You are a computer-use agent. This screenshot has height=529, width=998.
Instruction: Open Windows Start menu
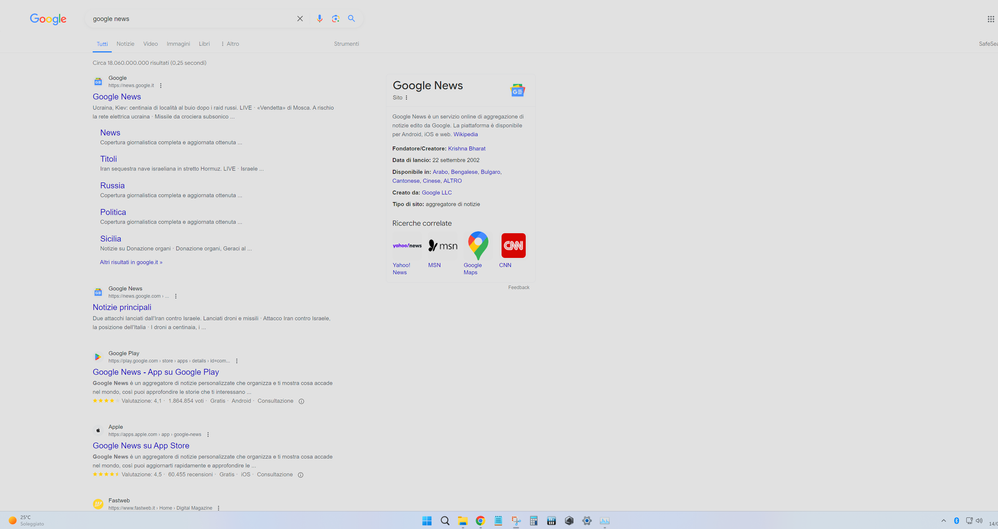coord(427,521)
